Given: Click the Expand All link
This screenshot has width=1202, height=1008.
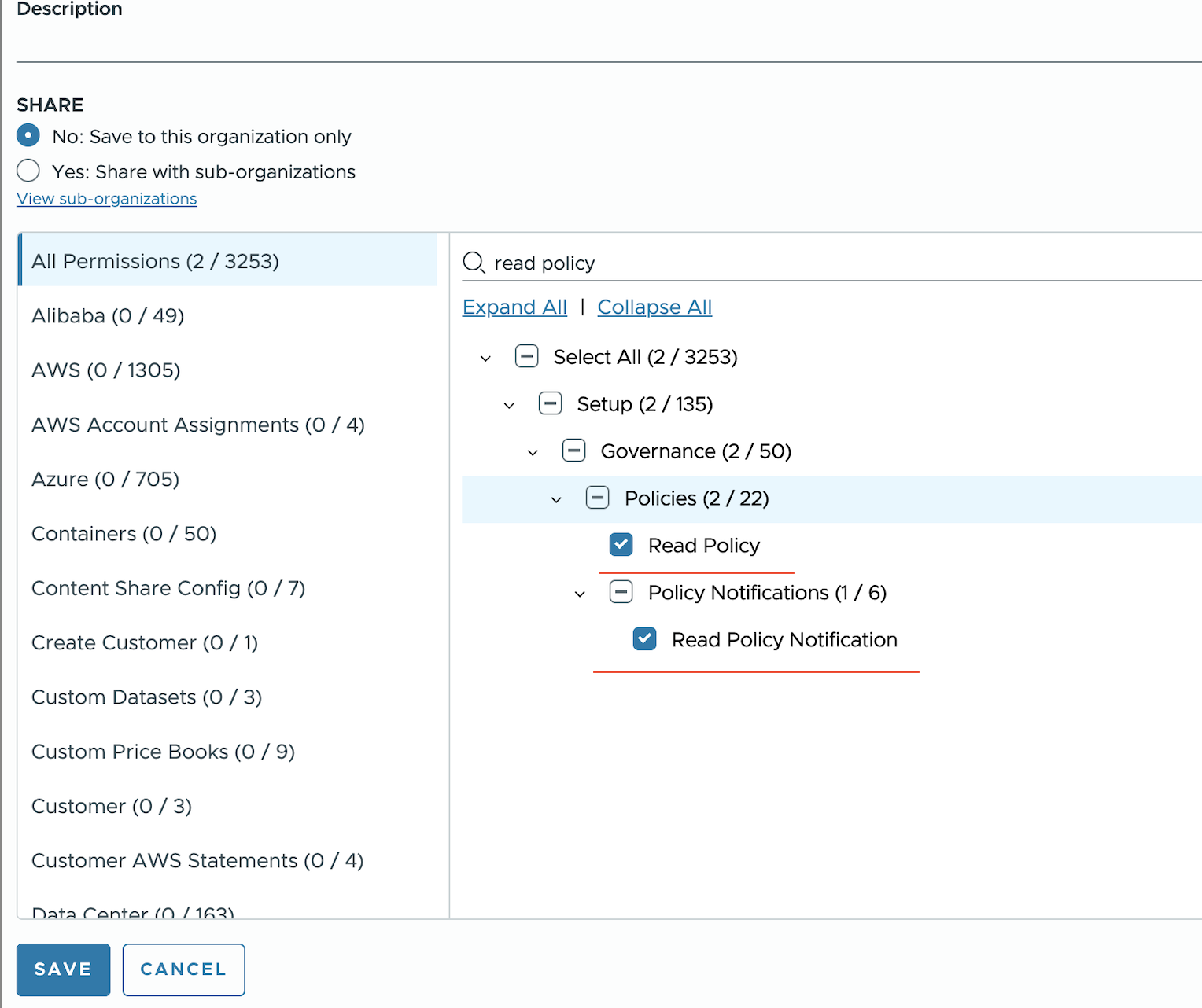Looking at the screenshot, I should 514,307.
